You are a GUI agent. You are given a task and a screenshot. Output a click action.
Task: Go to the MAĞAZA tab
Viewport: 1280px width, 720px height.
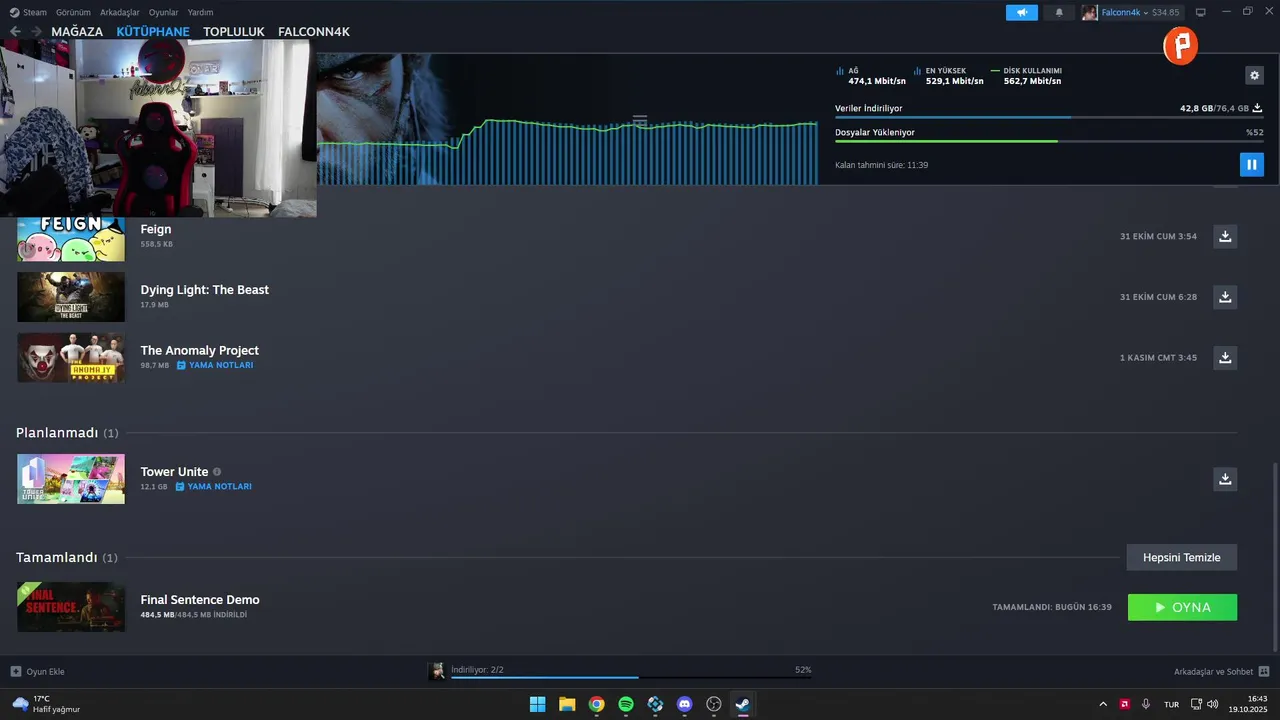pyautogui.click(x=77, y=32)
